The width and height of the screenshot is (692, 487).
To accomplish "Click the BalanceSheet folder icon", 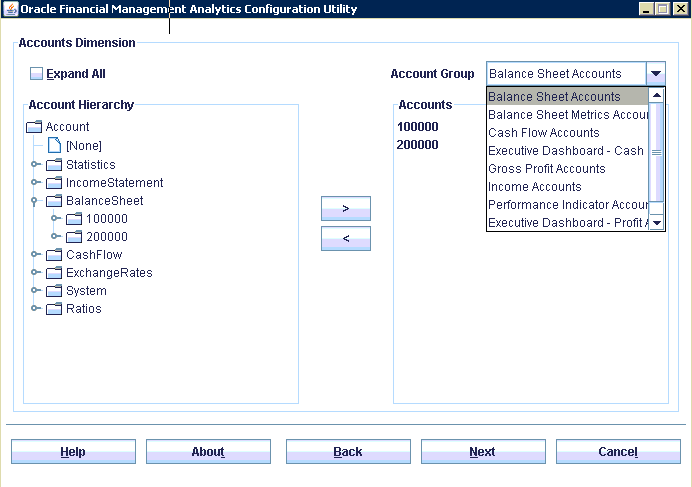I will pos(54,201).
